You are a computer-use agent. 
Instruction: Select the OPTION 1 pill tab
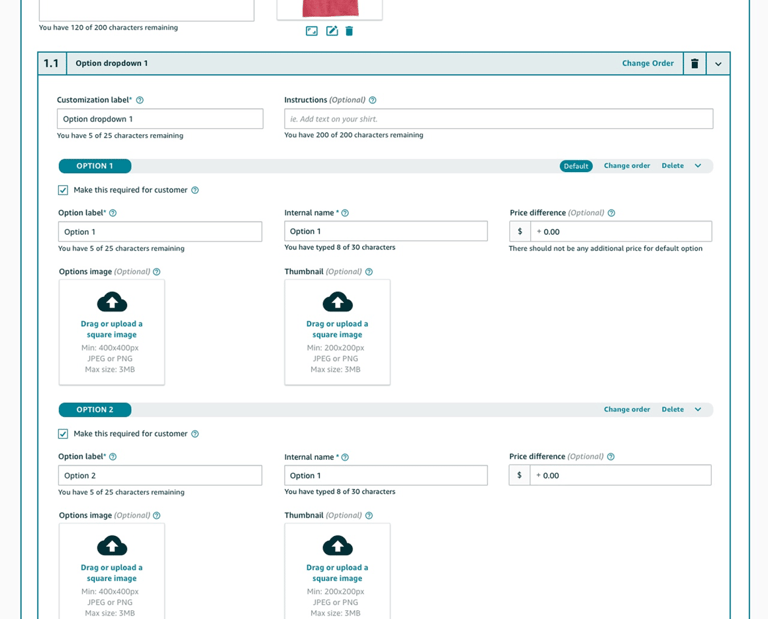click(95, 166)
